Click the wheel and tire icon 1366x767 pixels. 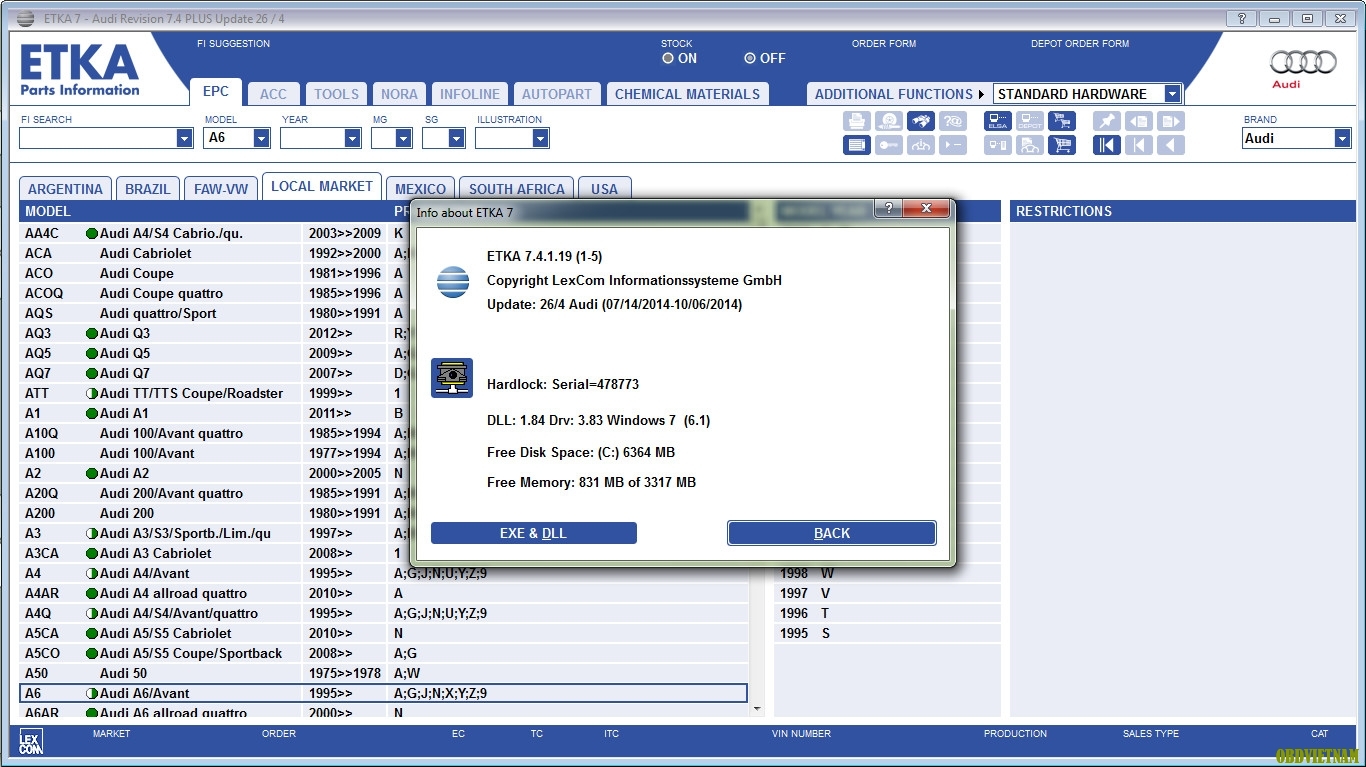pos(889,121)
